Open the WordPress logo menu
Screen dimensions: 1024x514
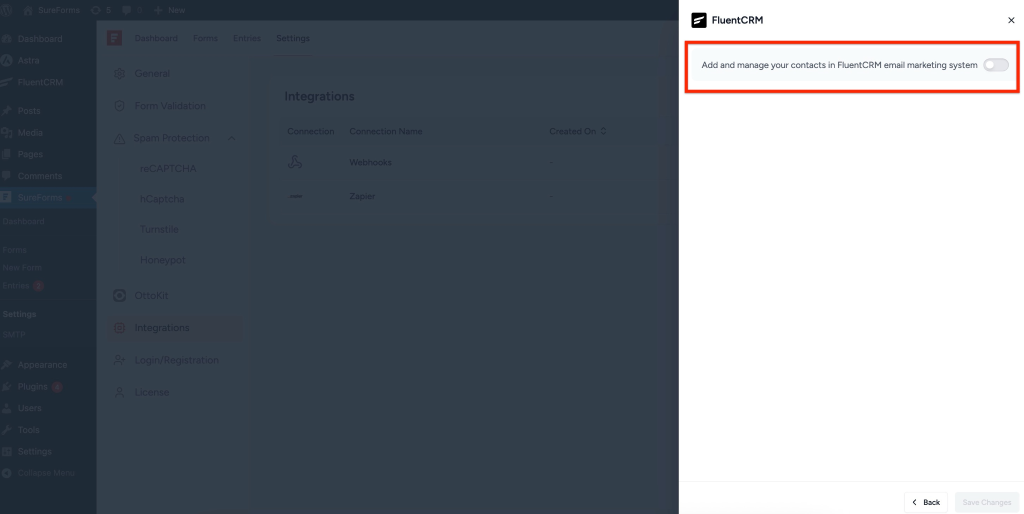pyautogui.click(x=7, y=10)
